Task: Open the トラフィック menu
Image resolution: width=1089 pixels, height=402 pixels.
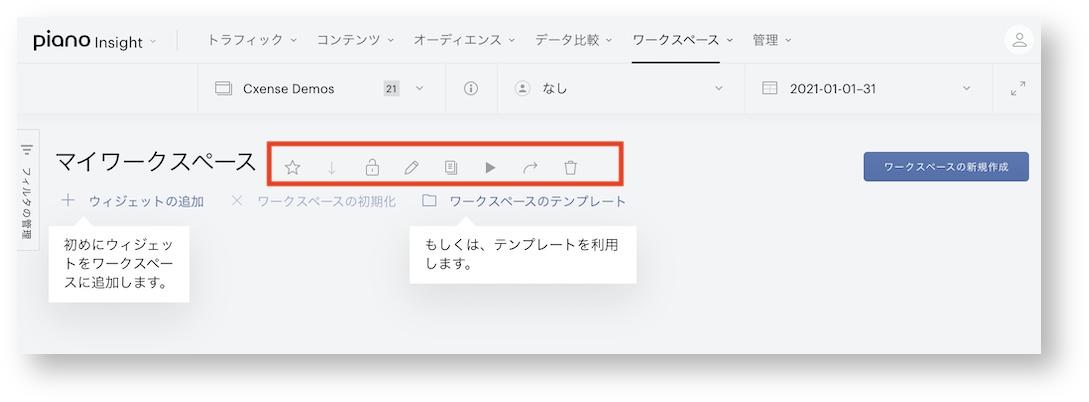Action: (x=251, y=40)
